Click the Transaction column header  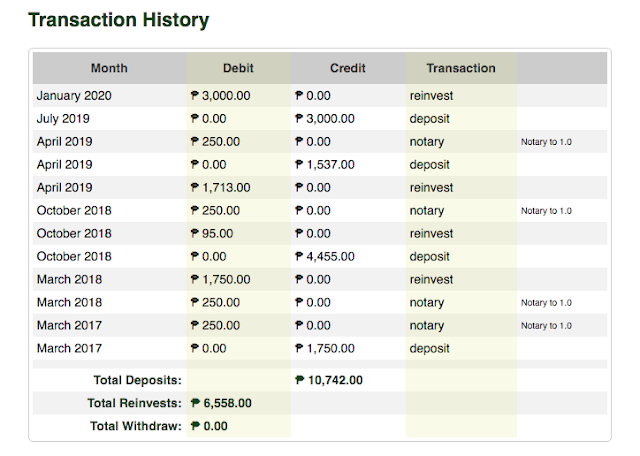pyautogui.click(x=460, y=68)
